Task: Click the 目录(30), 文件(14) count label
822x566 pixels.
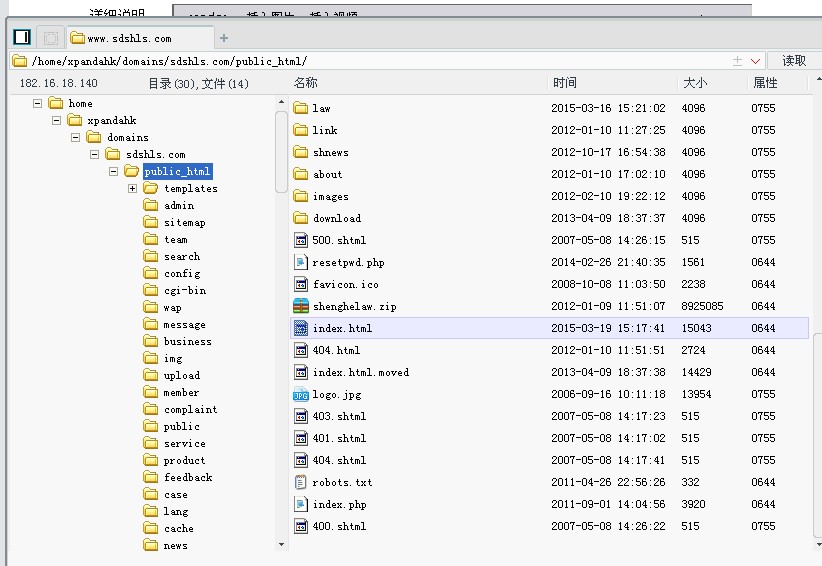Action: [x=198, y=83]
